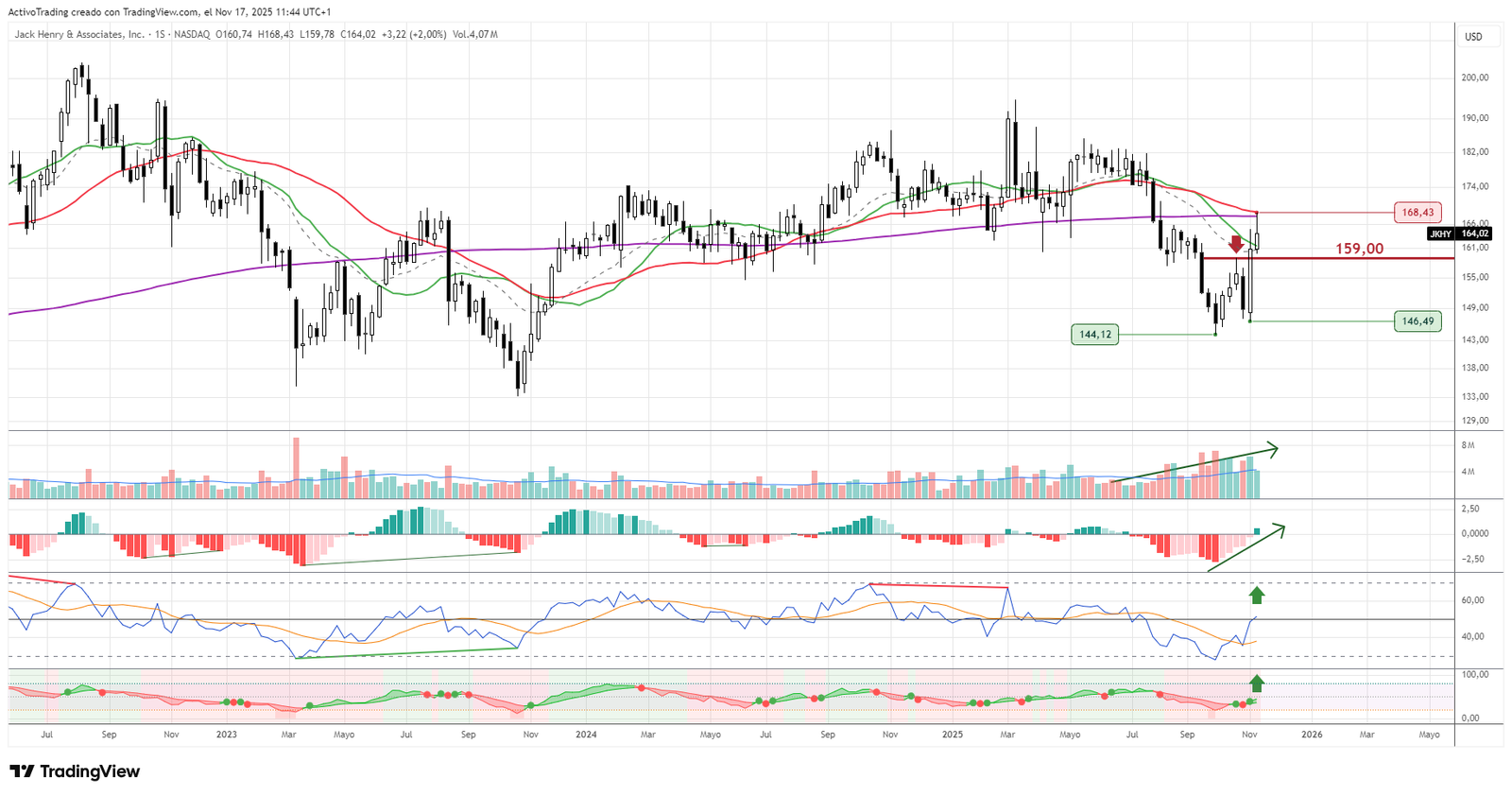Click the 2024 label on time axis
Image resolution: width=1512 pixels, height=796 pixels.
tap(586, 735)
